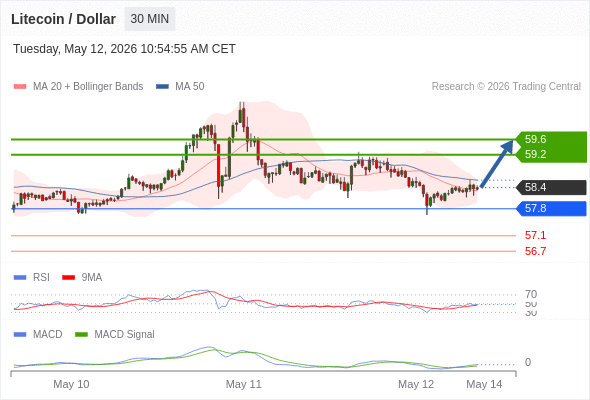Click the 57.1 red support level
590x400 pixels.
pyautogui.click(x=535, y=236)
